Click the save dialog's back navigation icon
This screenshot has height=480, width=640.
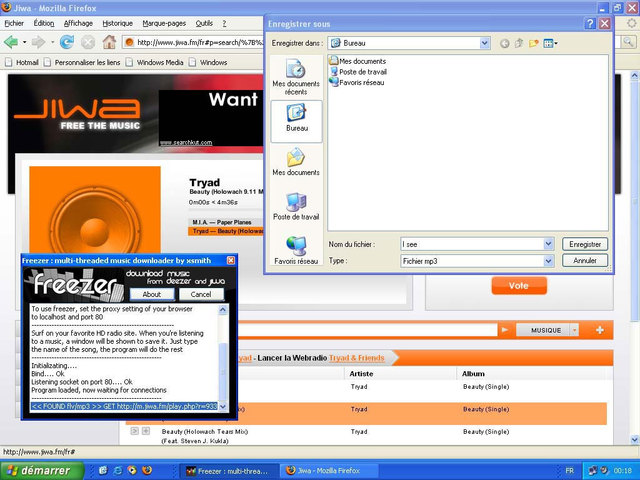[x=504, y=43]
